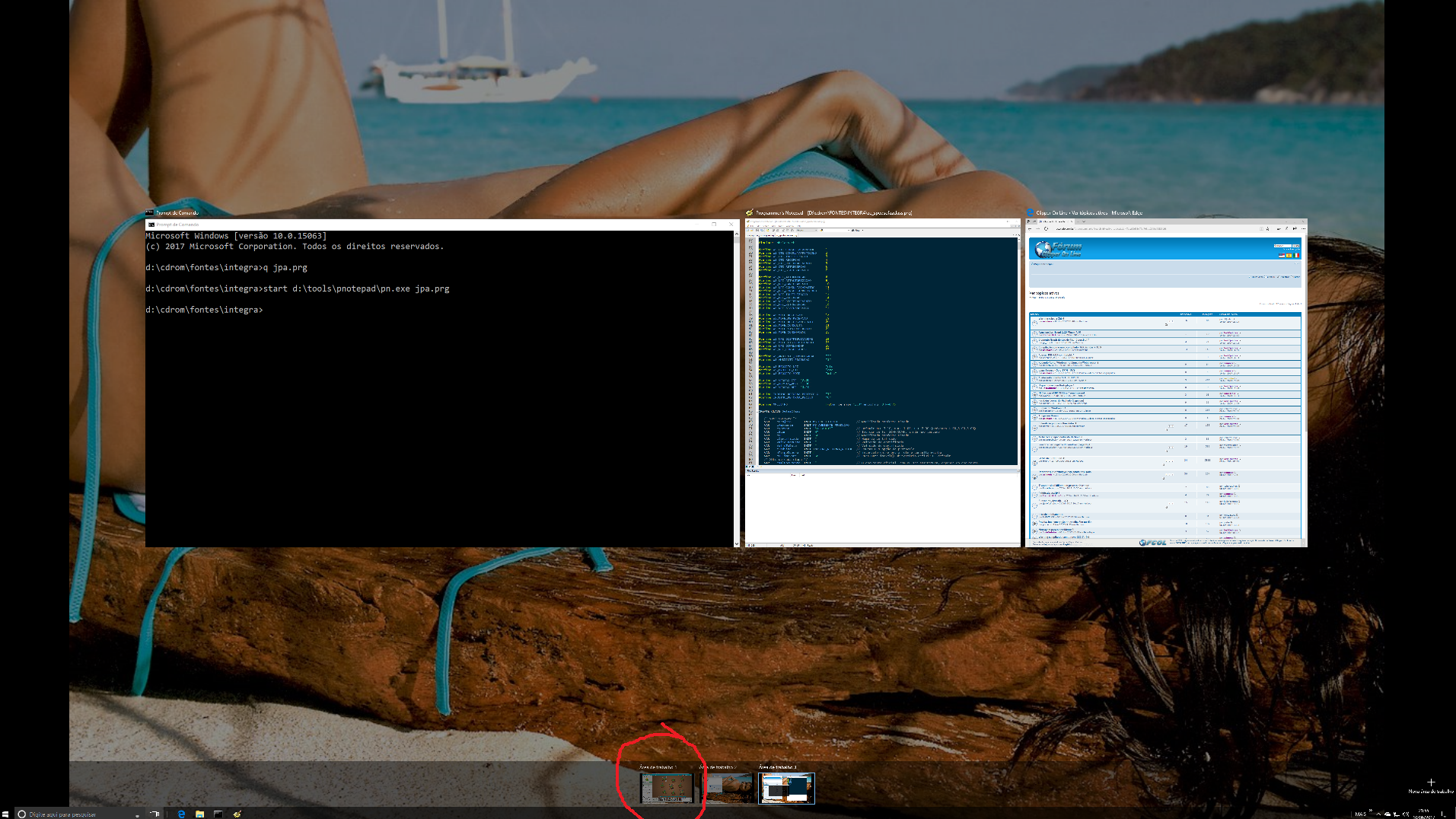Click the Cortana search box in taskbar
The width and height of the screenshot is (1456, 819).
point(68,814)
